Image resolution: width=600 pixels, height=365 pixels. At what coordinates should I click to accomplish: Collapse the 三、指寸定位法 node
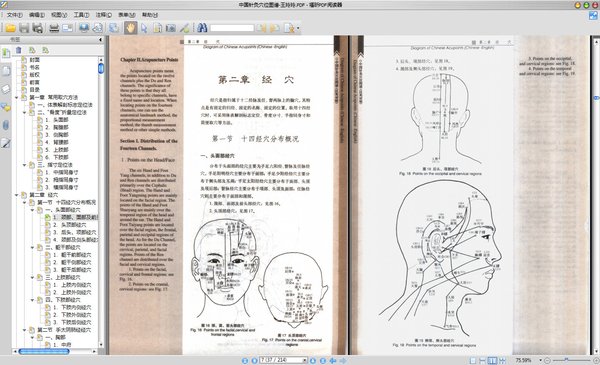24,165
